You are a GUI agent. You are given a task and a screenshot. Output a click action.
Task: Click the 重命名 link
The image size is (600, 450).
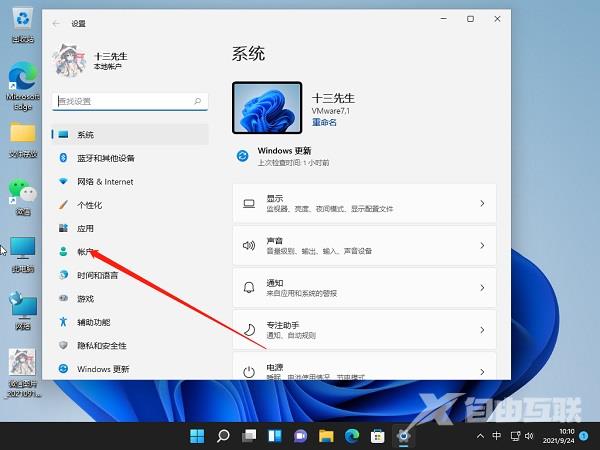[324, 122]
